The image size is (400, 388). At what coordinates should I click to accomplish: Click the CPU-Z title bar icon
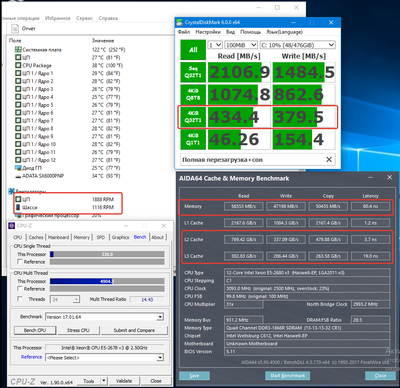(12, 226)
